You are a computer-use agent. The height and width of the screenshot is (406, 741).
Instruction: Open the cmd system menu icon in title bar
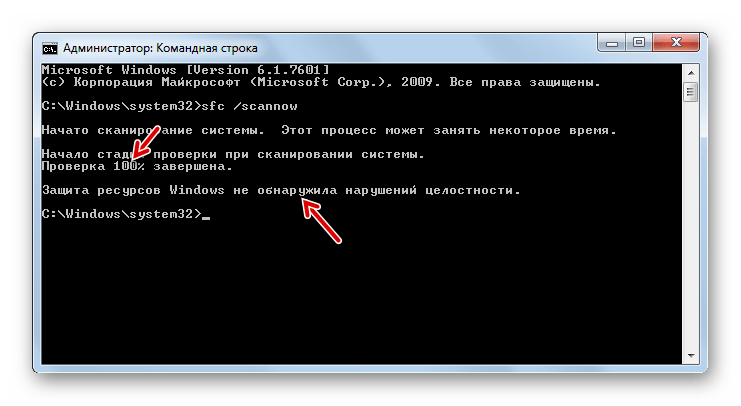point(50,48)
